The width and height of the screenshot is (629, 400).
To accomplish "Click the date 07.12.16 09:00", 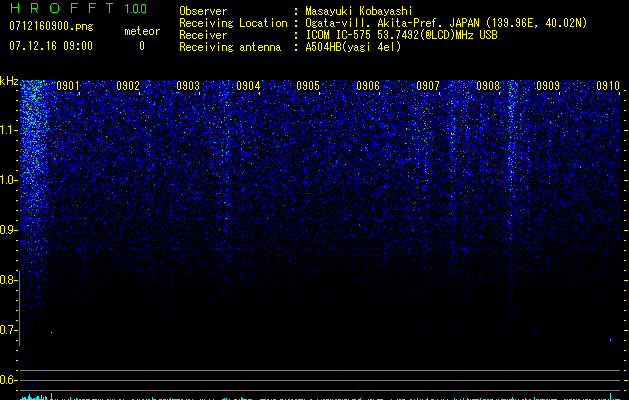I will (51, 46).
